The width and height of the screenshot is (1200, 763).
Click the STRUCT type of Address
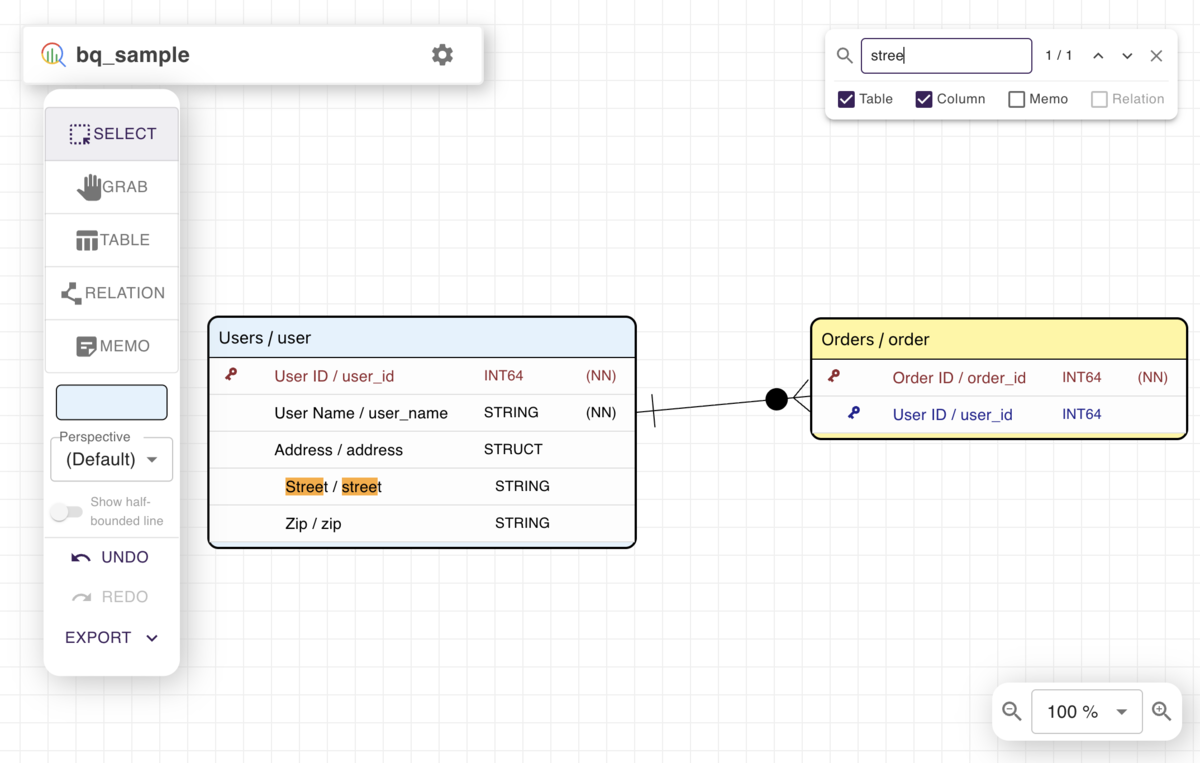pyautogui.click(x=513, y=449)
